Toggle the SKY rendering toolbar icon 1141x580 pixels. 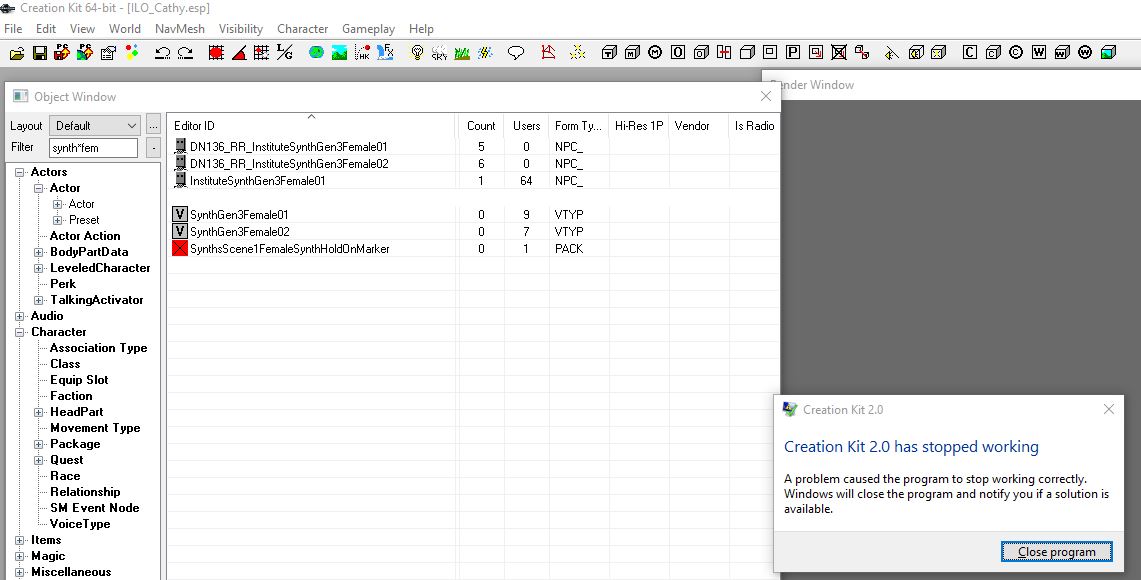(439, 53)
